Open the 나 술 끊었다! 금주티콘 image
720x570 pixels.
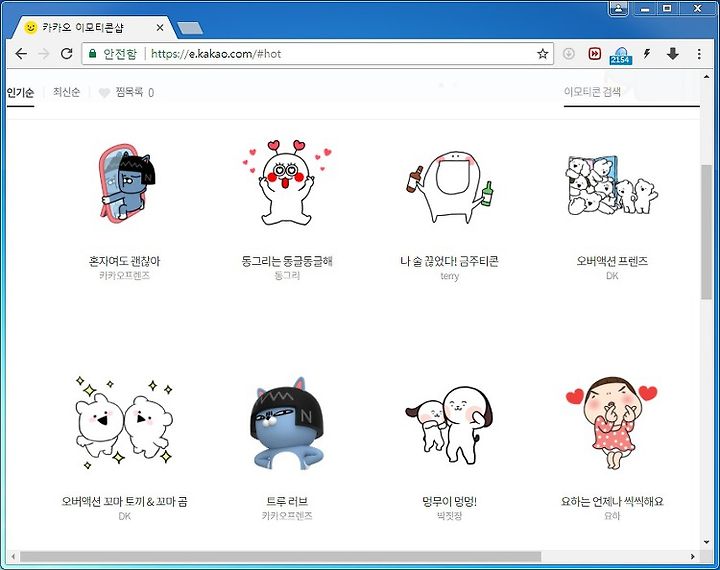click(x=450, y=186)
